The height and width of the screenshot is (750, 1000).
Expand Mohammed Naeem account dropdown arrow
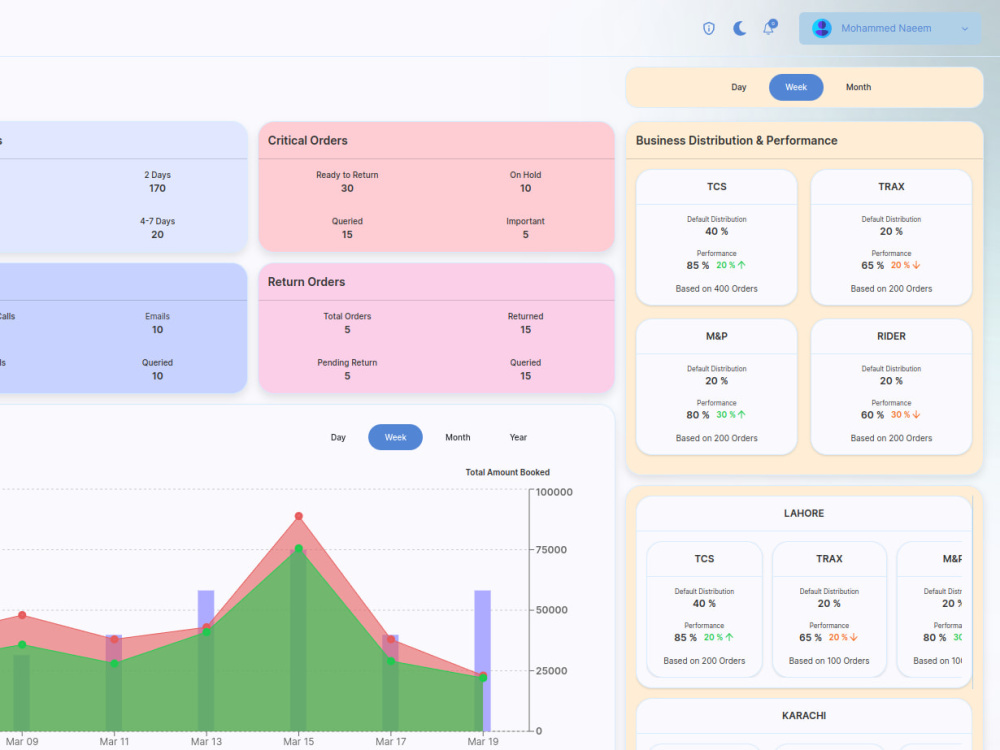click(964, 29)
